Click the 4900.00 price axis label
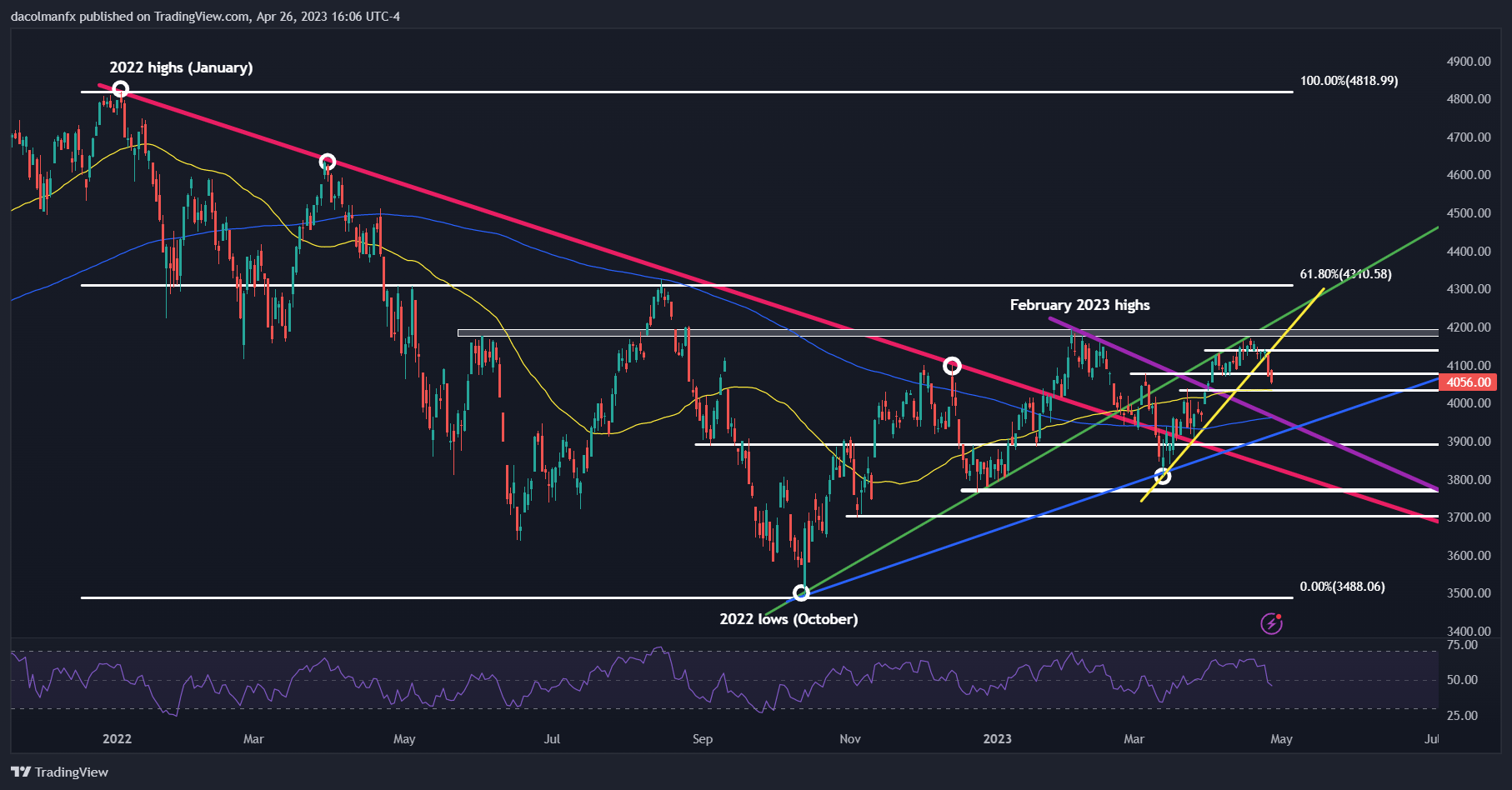This screenshot has width=1512, height=790. (x=1469, y=61)
